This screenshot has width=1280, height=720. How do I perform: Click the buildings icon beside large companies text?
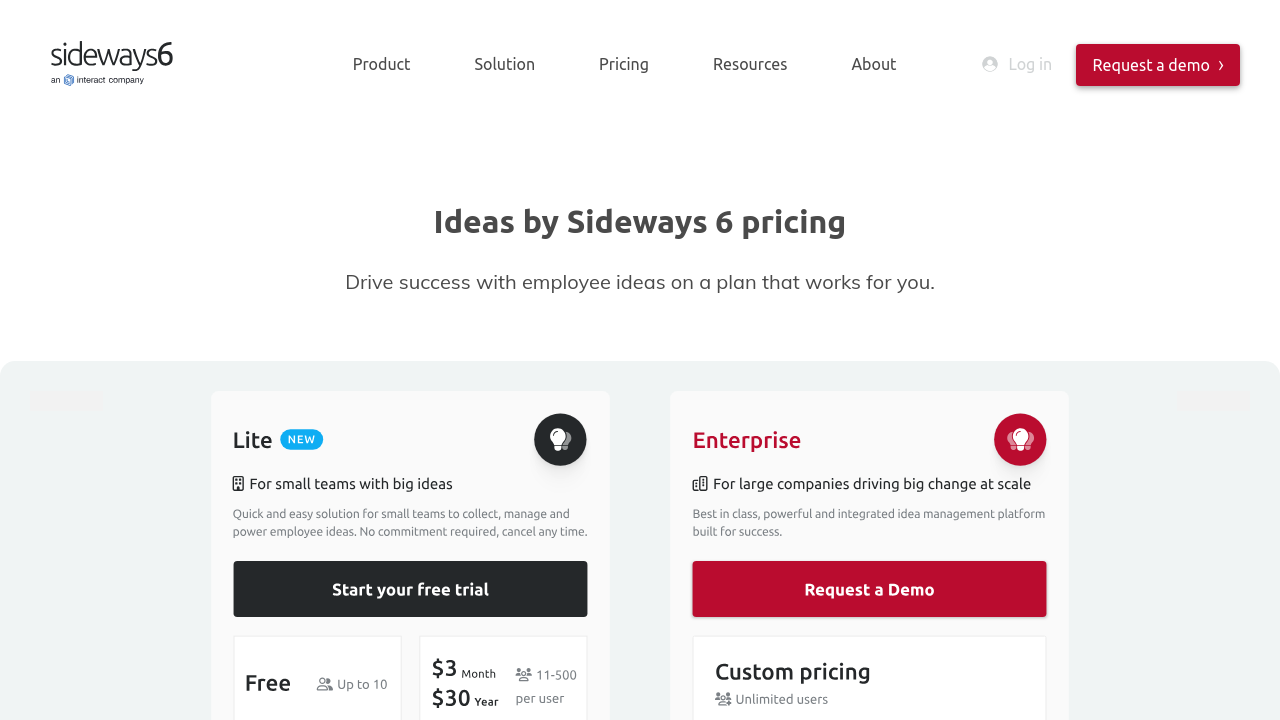pyautogui.click(x=700, y=484)
